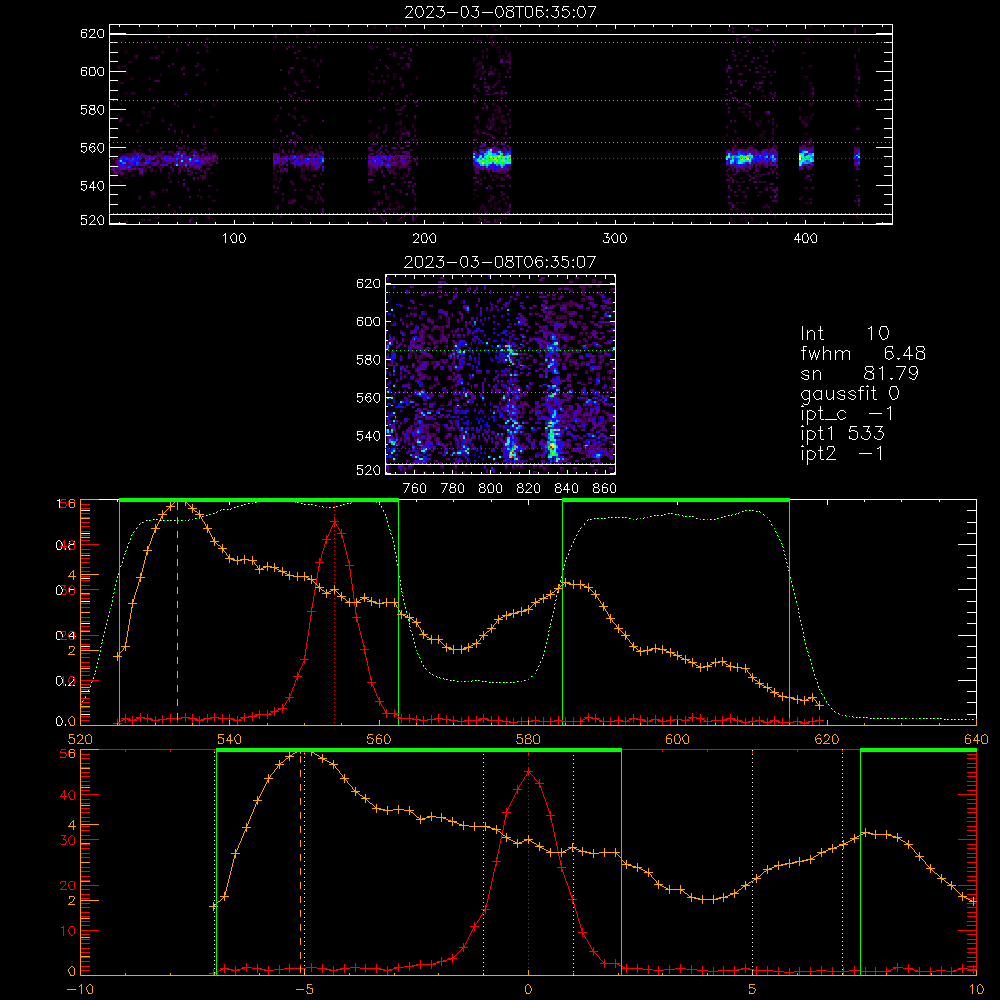Click y-axis label 540 of top spectrogram
Viewport: 1000px width, 1000px height.
92,186
